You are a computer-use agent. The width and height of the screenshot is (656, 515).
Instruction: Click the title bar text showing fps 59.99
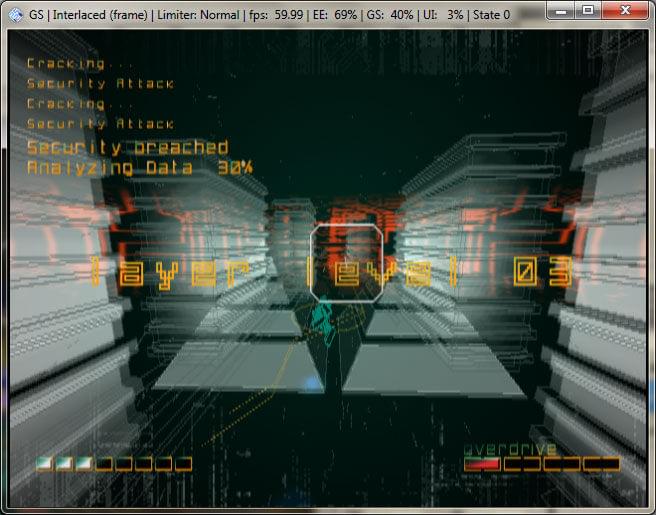(x=276, y=15)
